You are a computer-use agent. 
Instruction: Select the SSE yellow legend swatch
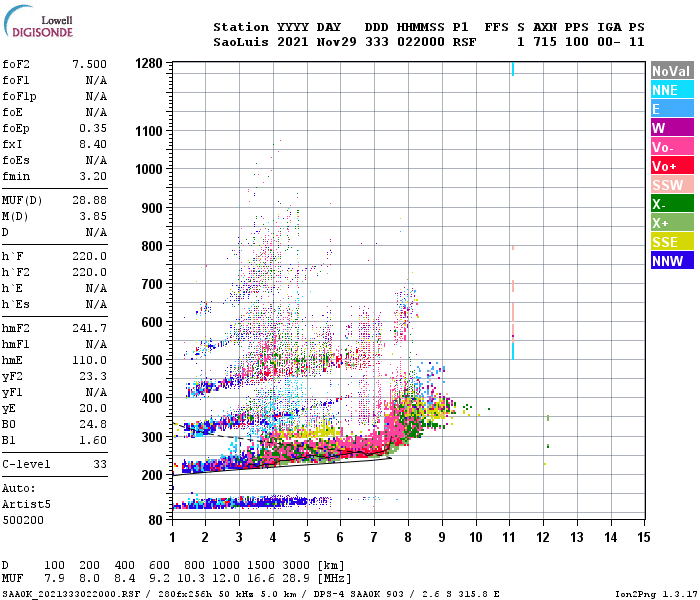tap(672, 242)
